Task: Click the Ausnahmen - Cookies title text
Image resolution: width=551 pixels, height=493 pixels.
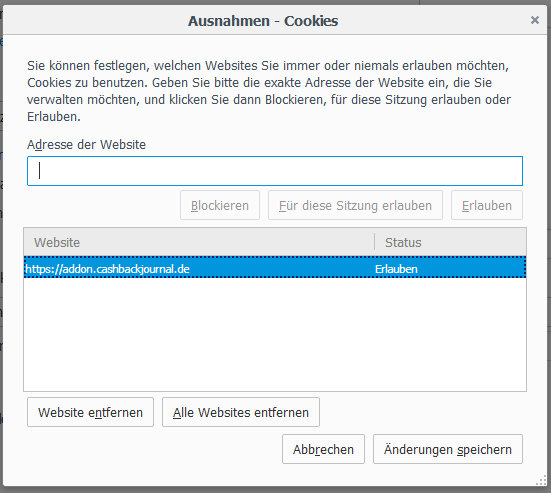Action: [x=263, y=21]
